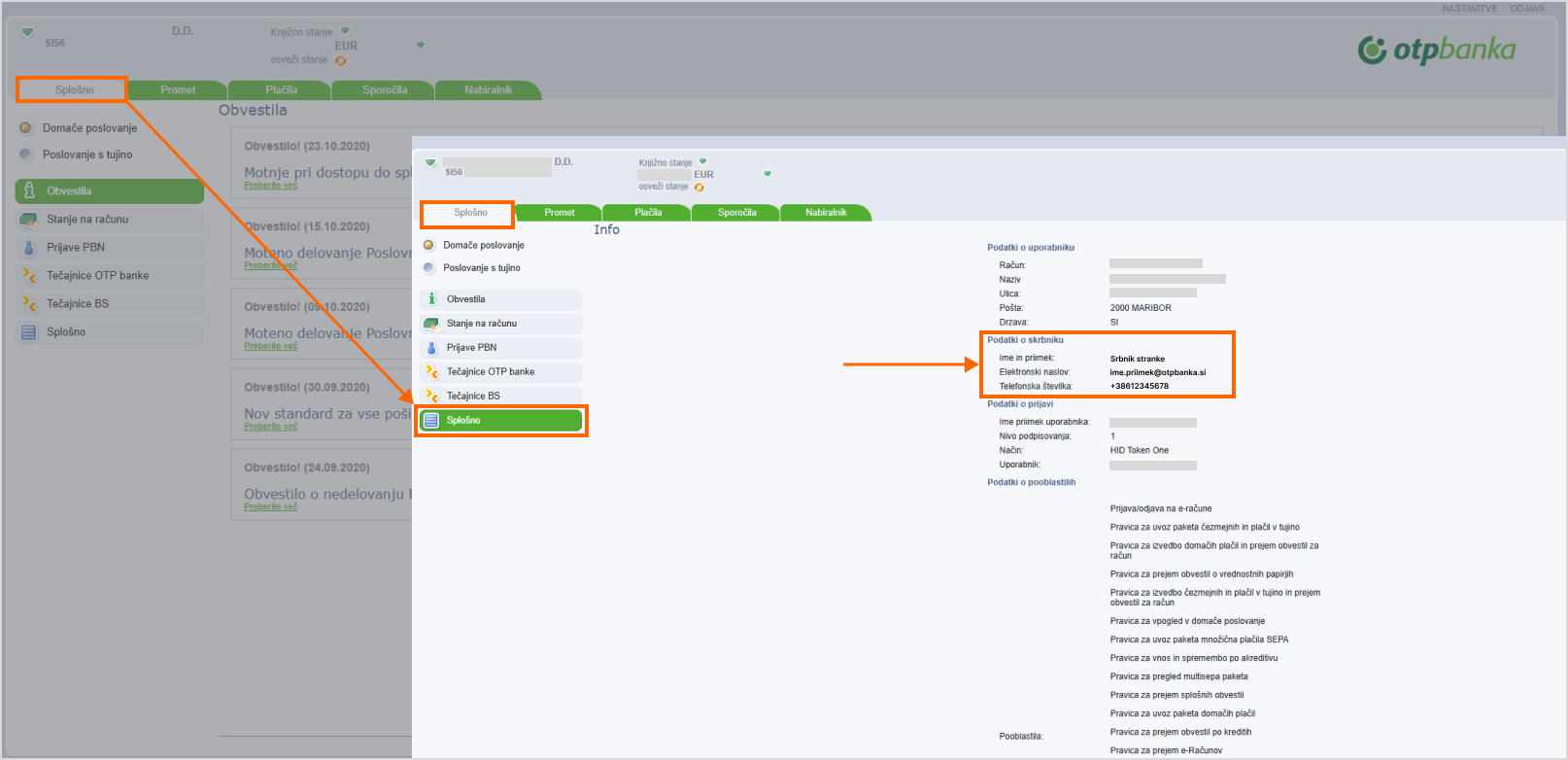This screenshot has height=760, width=1568.
Task: Open the EUR currency dropdown in the foreground header
Action: [767, 174]
